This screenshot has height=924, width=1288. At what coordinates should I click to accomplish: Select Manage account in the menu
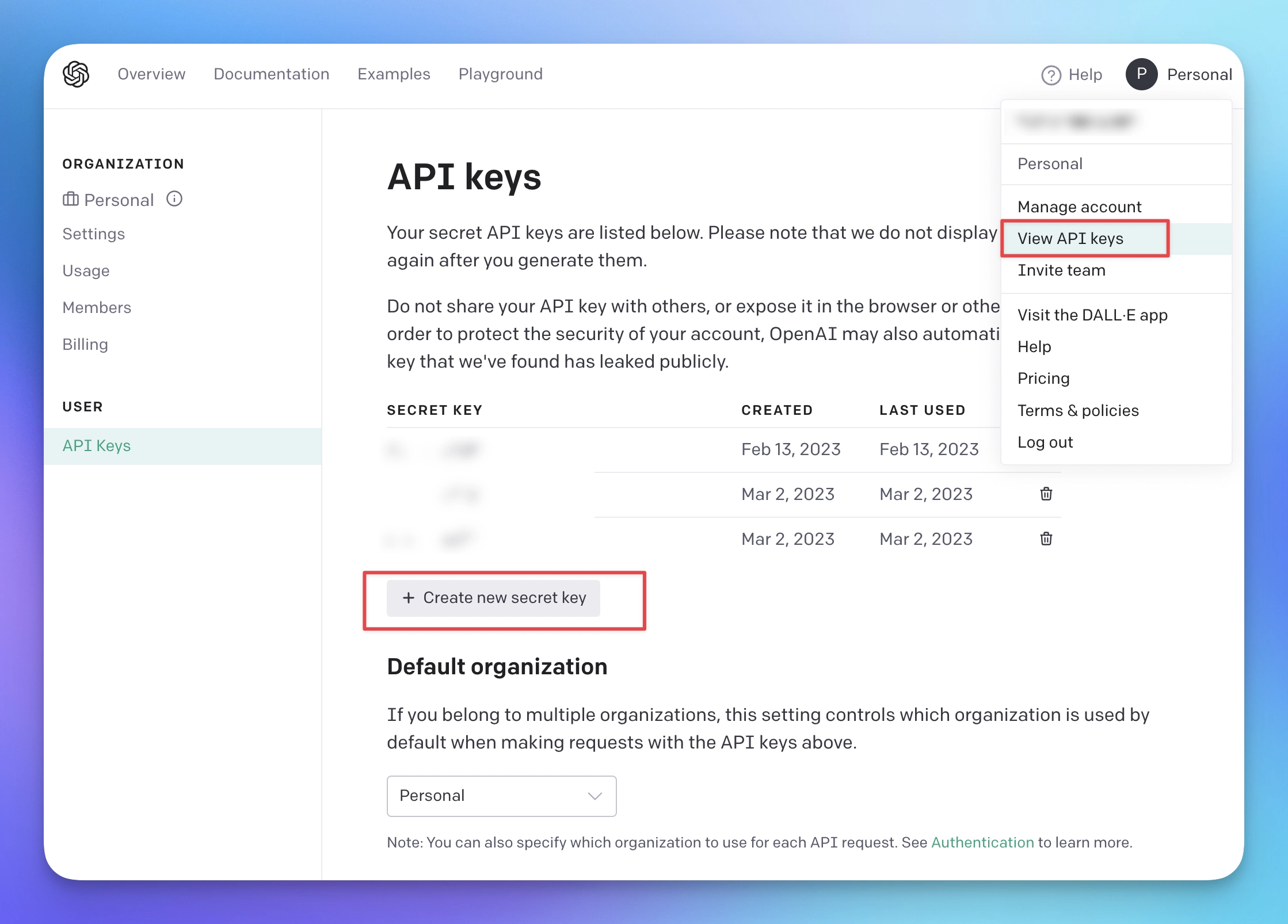[1116, 207]
